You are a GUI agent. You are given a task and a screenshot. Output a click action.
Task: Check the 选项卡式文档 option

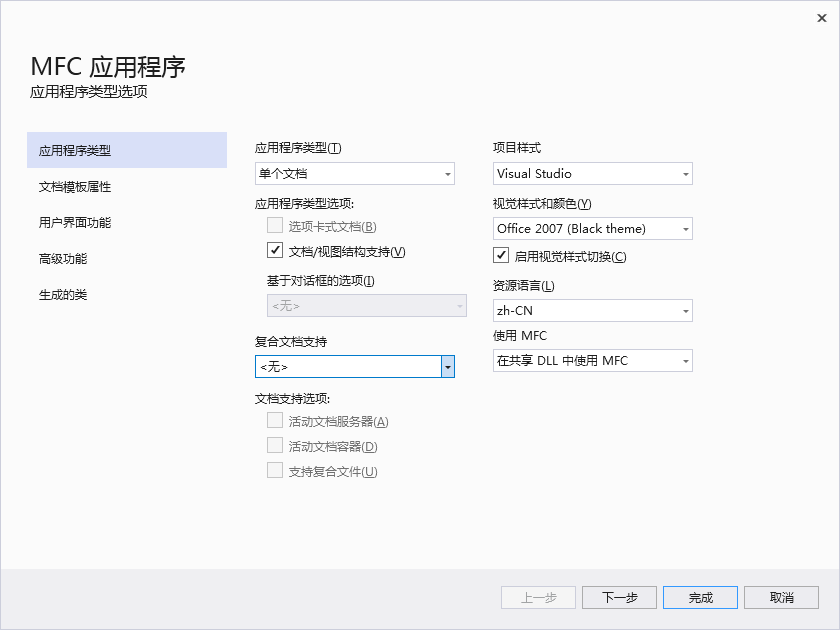(275, 225)
